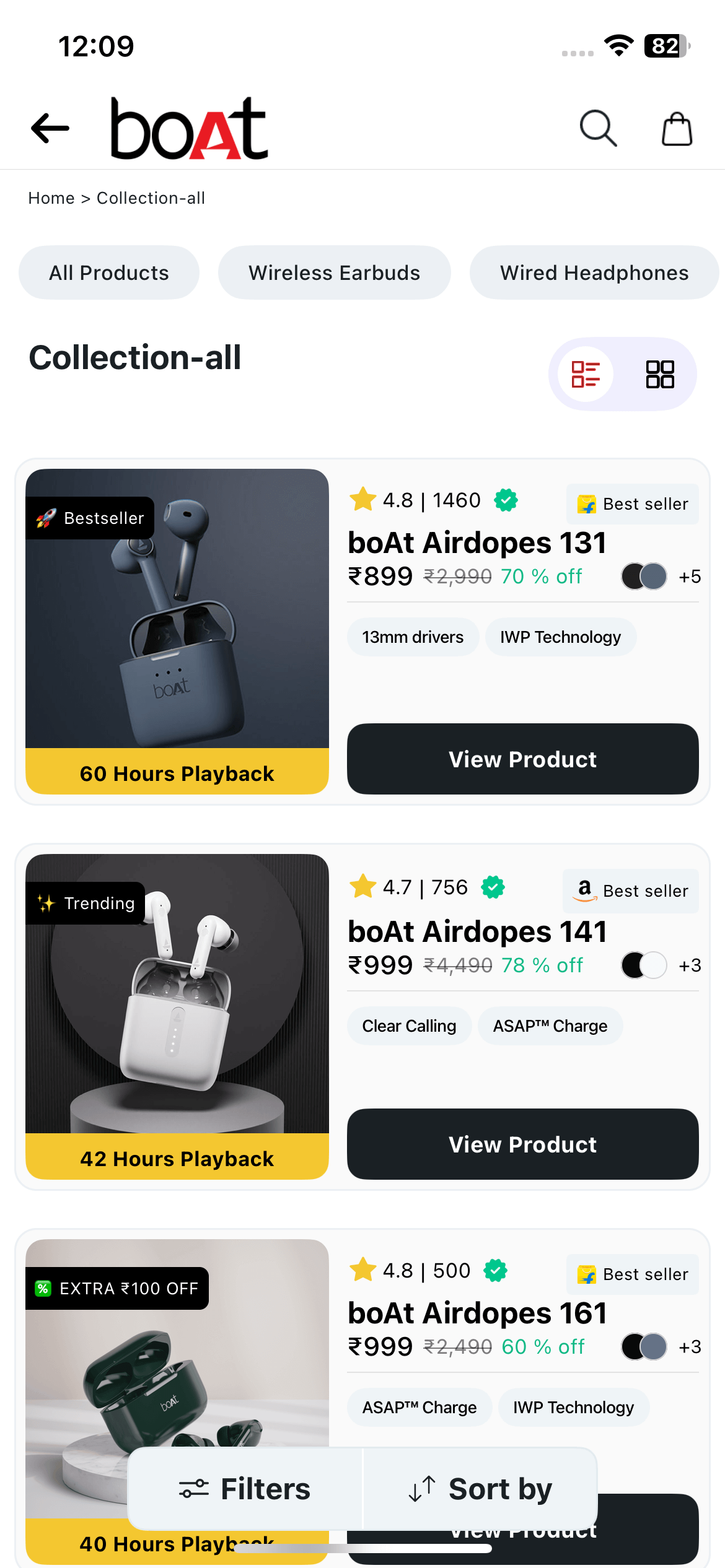Image resolution: width=725 pixels, height=1568 pixels.
Task: Tap verified badge on Airdopes 131 rating
Action: click(506, 500)
